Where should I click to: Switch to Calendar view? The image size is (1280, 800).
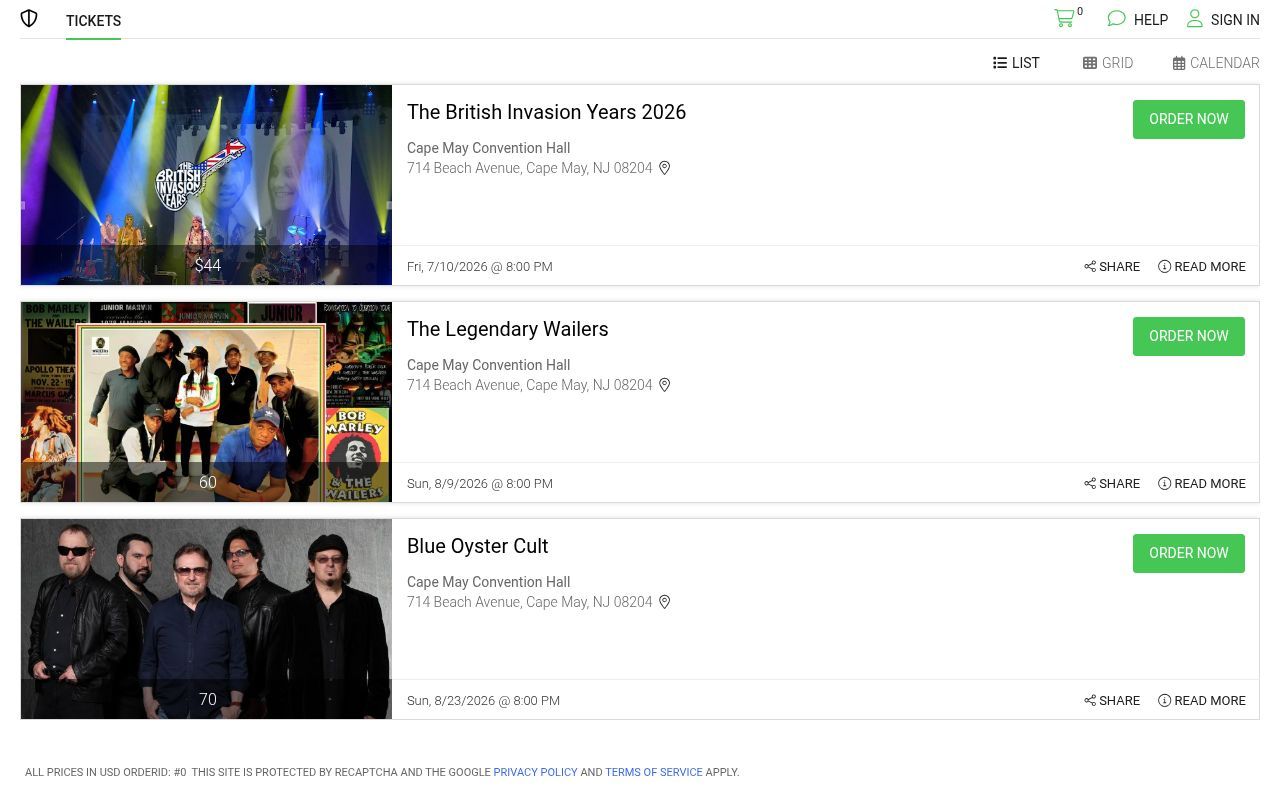click(x=1216, y=63)
